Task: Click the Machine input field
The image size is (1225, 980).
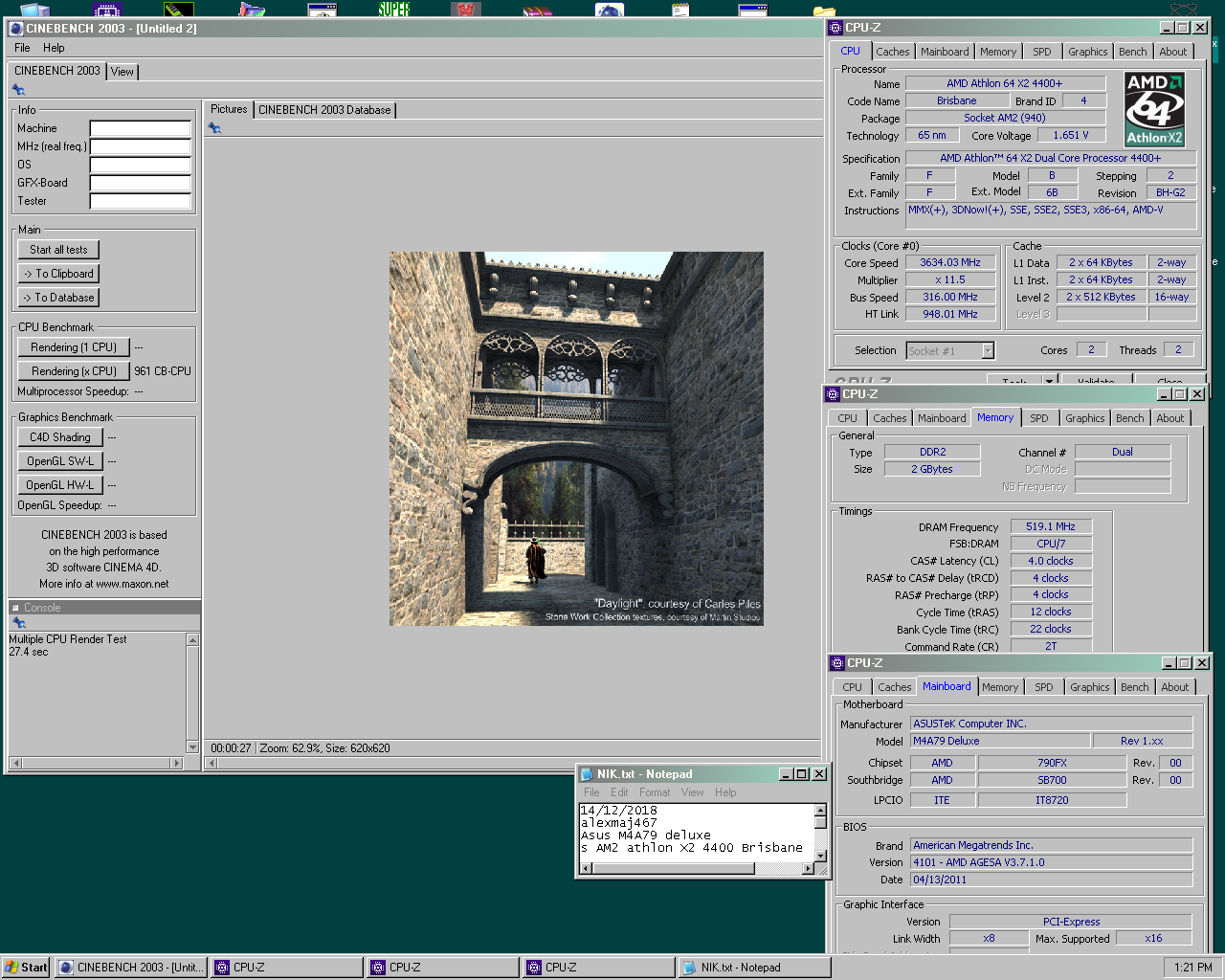Action: (141, 128)
